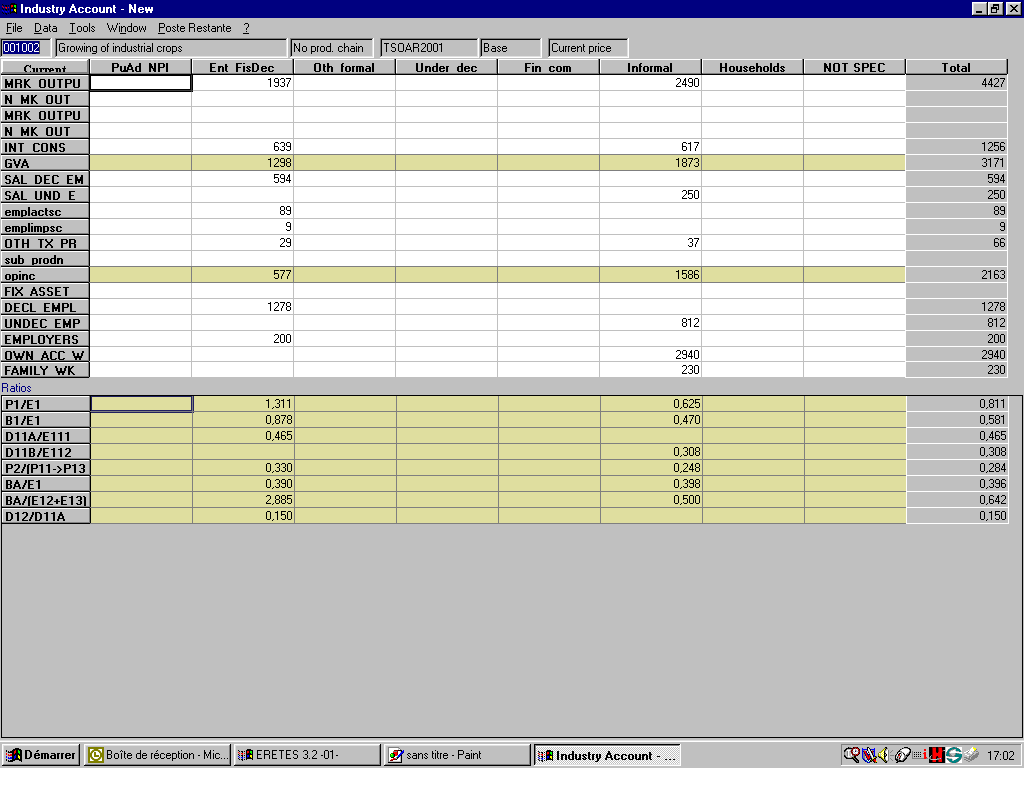This screenshot has height=800, width=1024.
Task: Click the Households column header
Action: (752, 68)
